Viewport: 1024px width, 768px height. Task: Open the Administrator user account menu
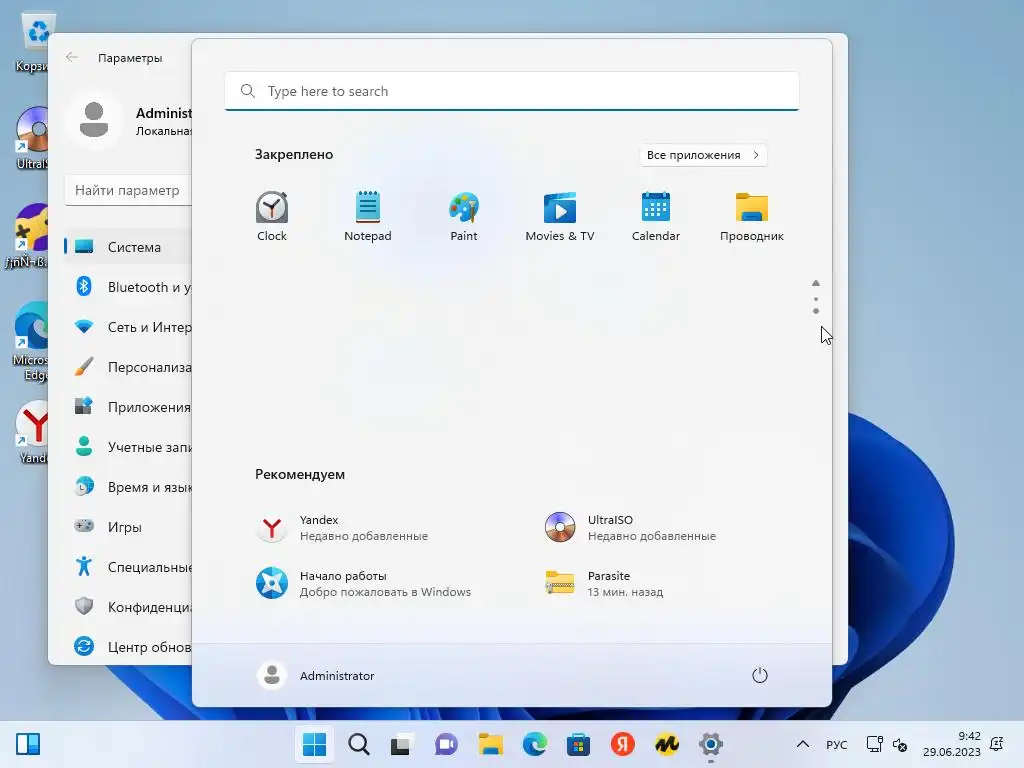[x=316, y=675]
